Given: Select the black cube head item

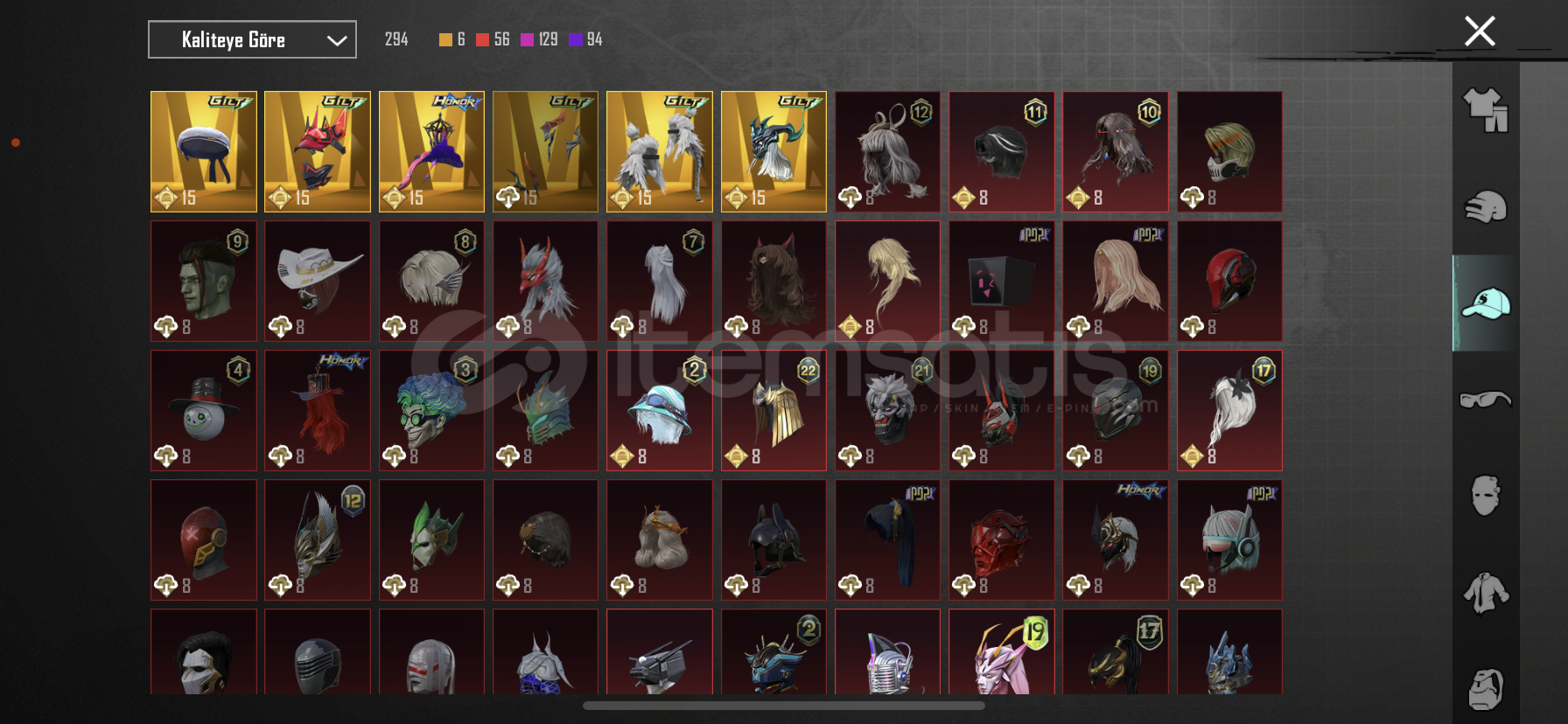Looking at the screenshot, I should (x=1002, y=281).
